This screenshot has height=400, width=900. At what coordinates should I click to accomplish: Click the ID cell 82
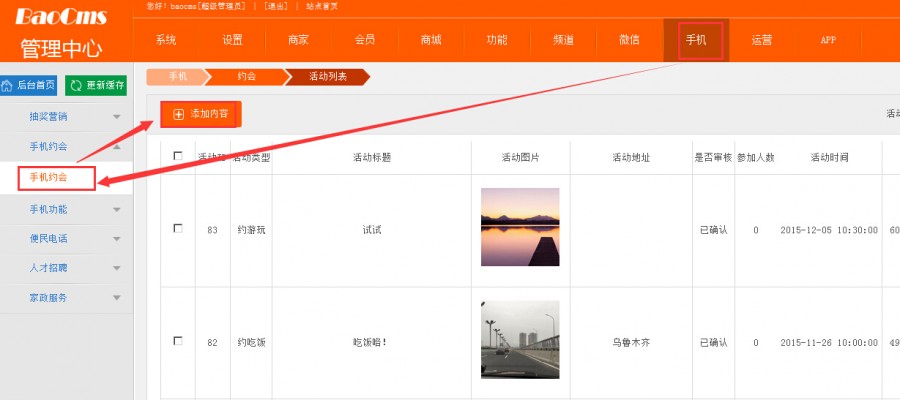click(x=212, y=343)
